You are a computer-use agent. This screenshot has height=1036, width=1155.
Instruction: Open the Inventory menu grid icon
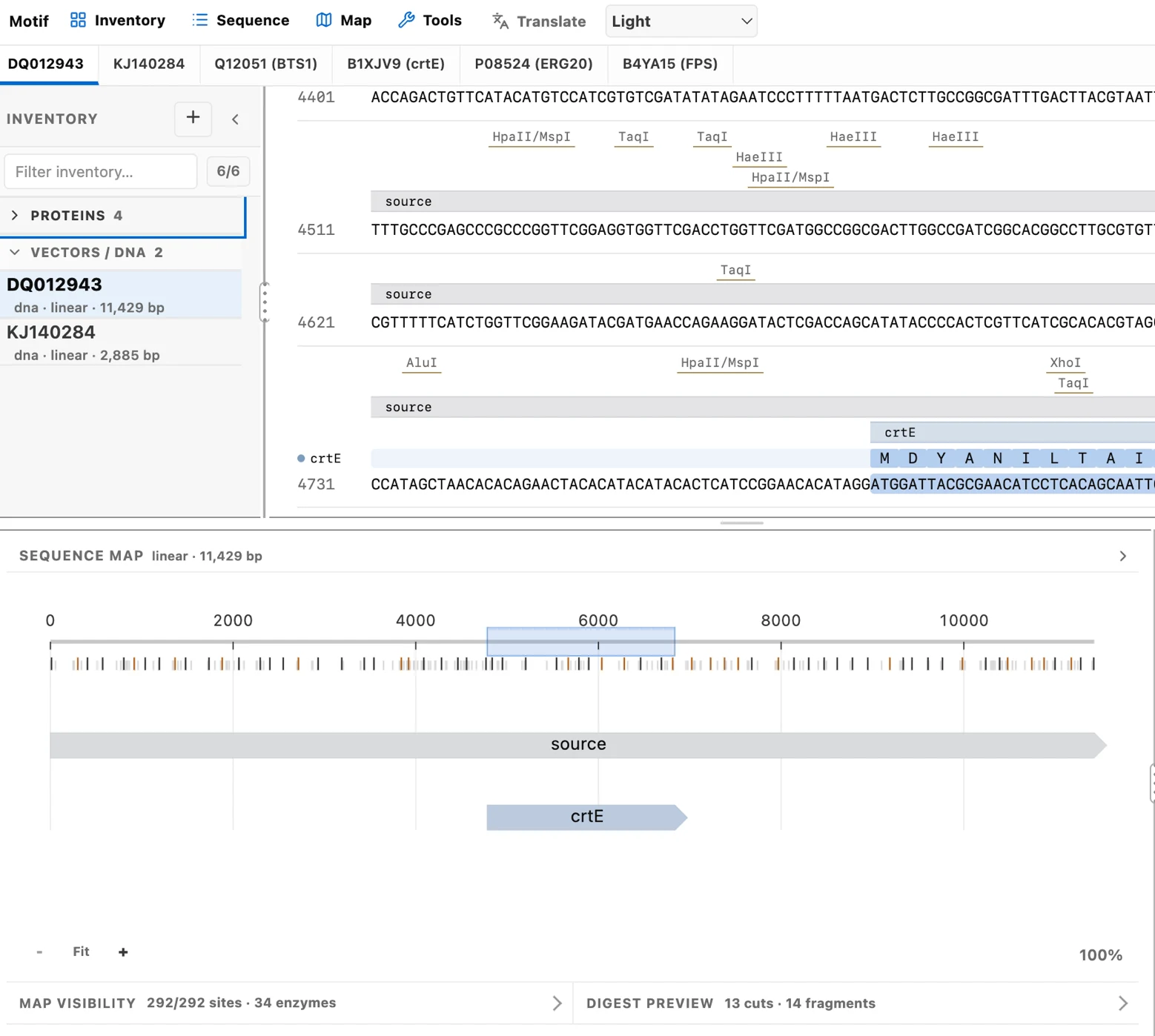(x=78, y=20)
